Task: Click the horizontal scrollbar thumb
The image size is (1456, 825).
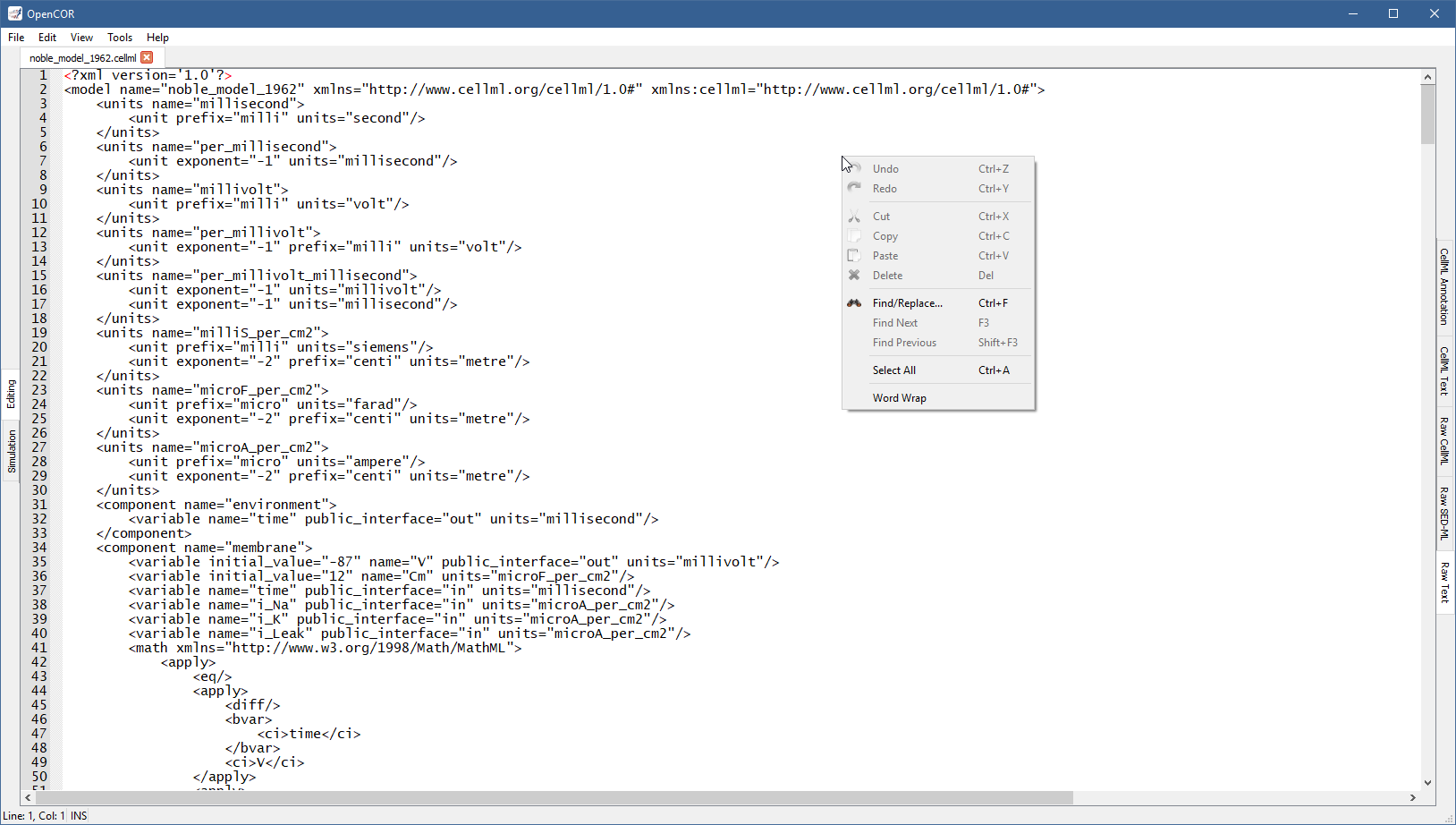Action: point(554,797)
